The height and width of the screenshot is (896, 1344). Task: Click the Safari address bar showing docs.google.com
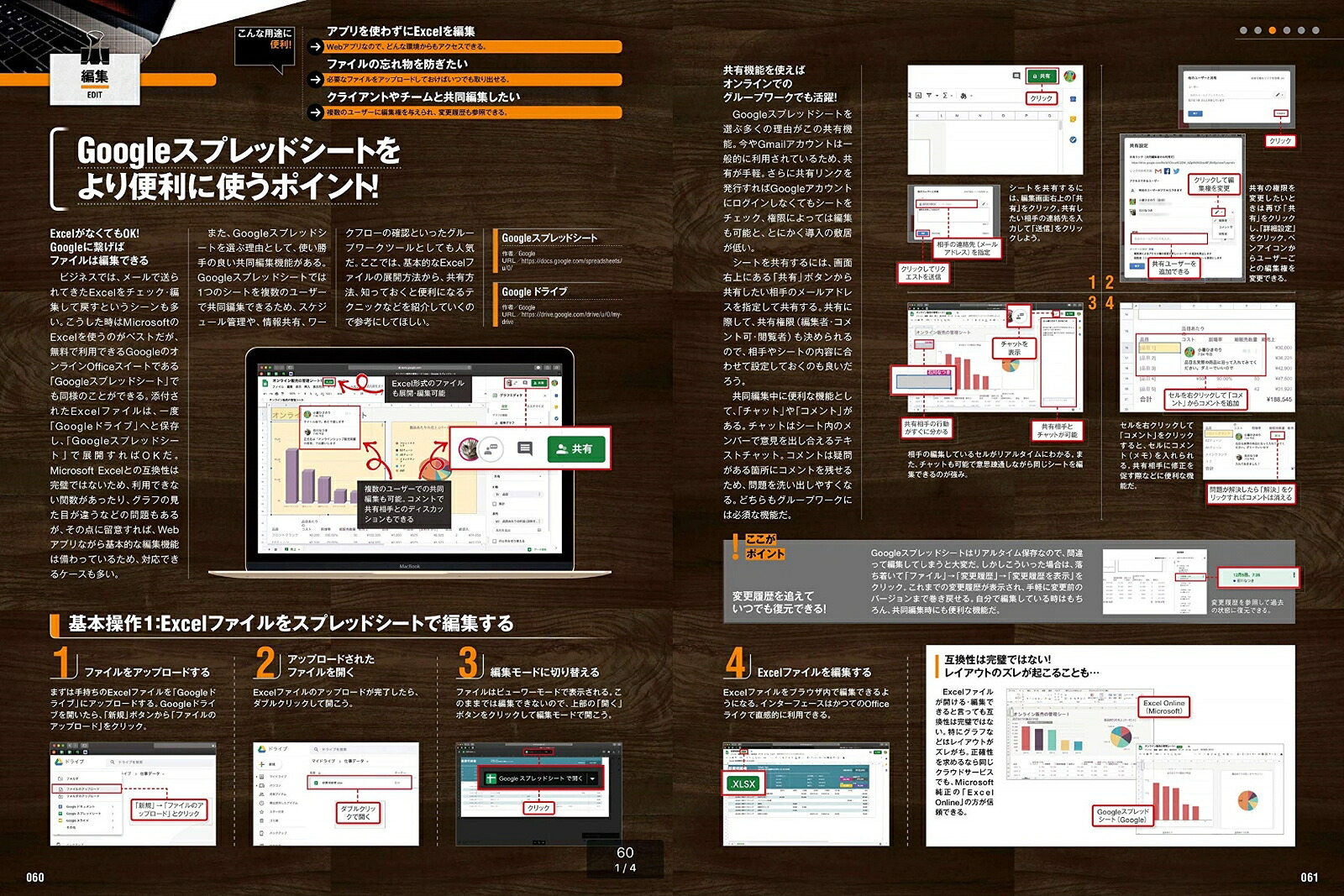point(410,368)
